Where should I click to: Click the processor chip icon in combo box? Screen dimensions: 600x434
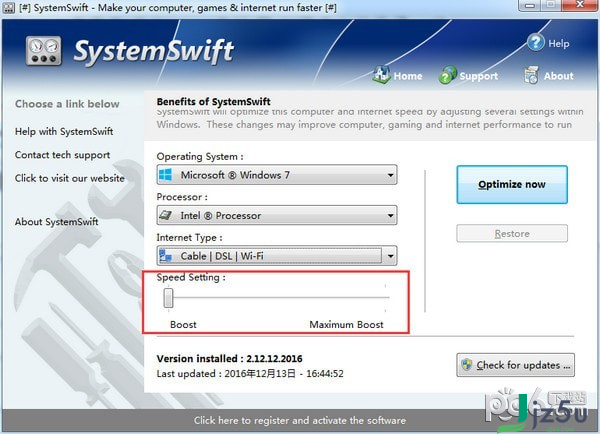(x=165, y=215)
